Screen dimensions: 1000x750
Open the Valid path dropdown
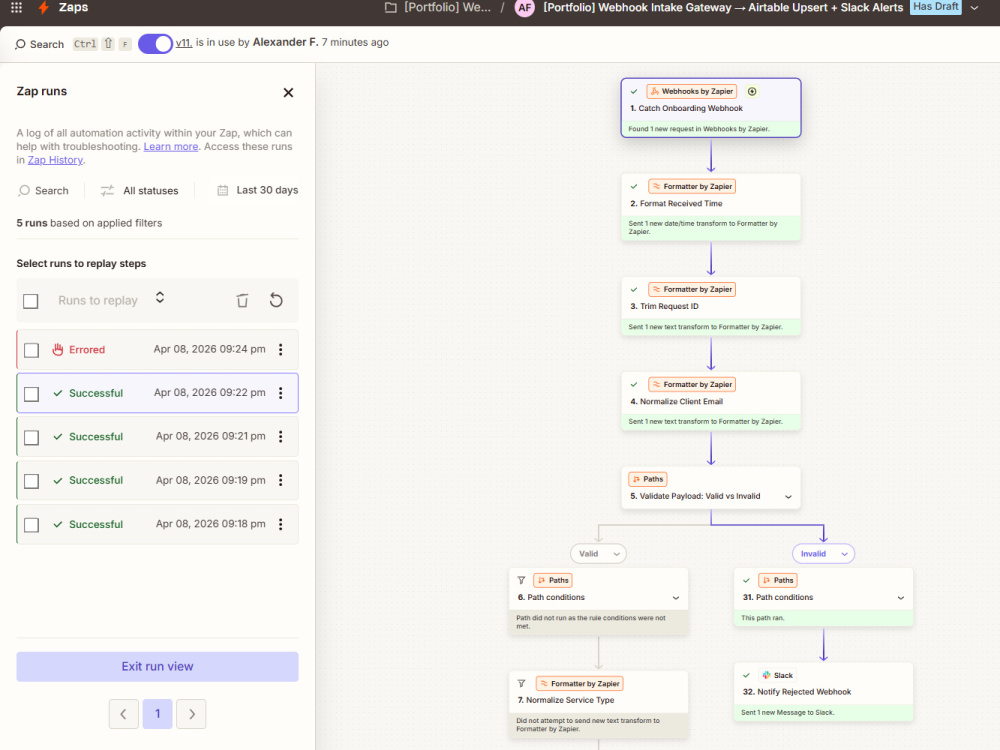tap(598, 554)
